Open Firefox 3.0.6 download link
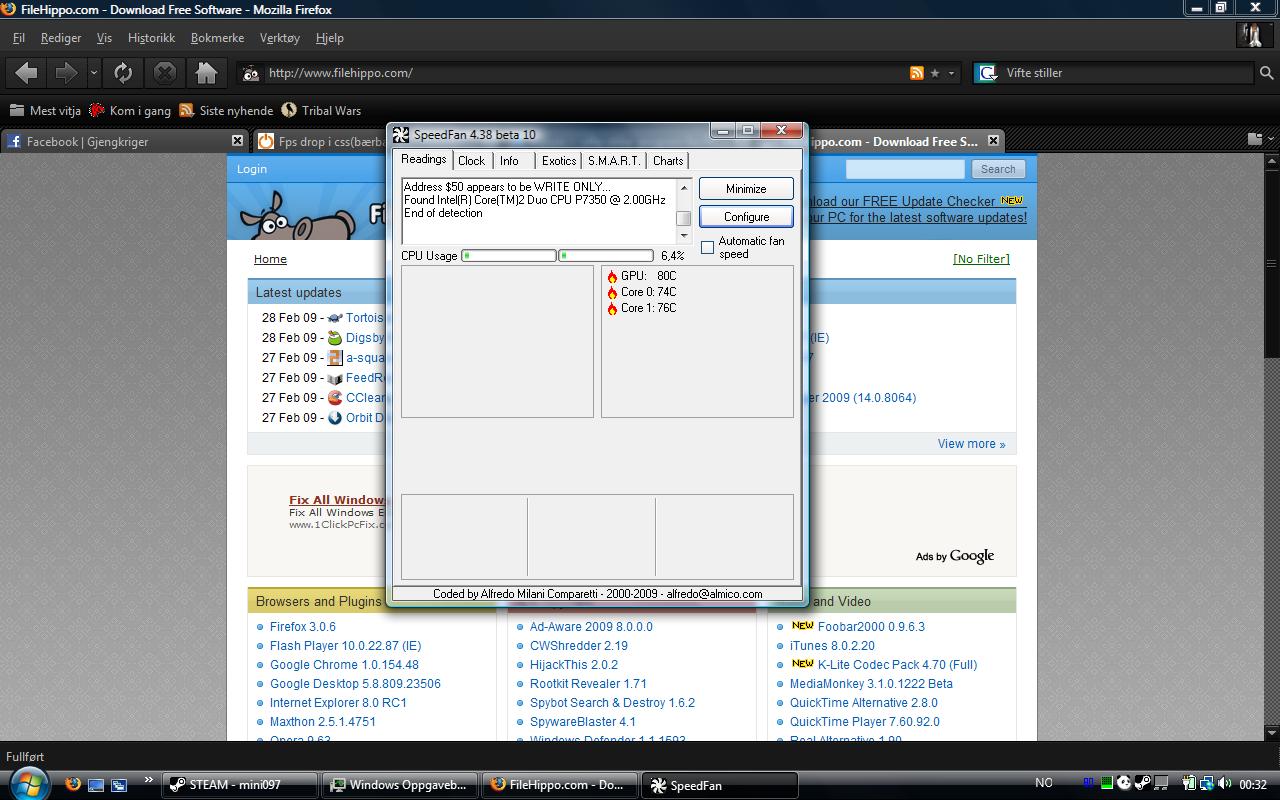1280x800 pixels. coord(303,627)
